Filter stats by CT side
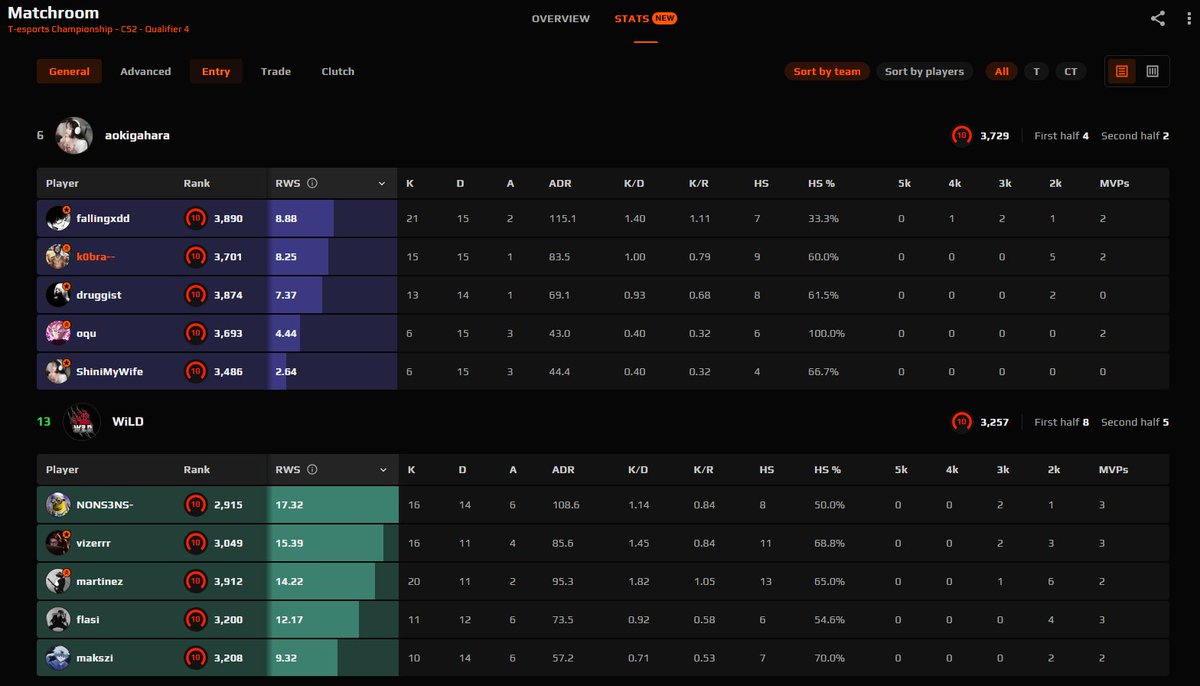The width and height of the screenshot is (1200, 686). tap(1071, 71)
